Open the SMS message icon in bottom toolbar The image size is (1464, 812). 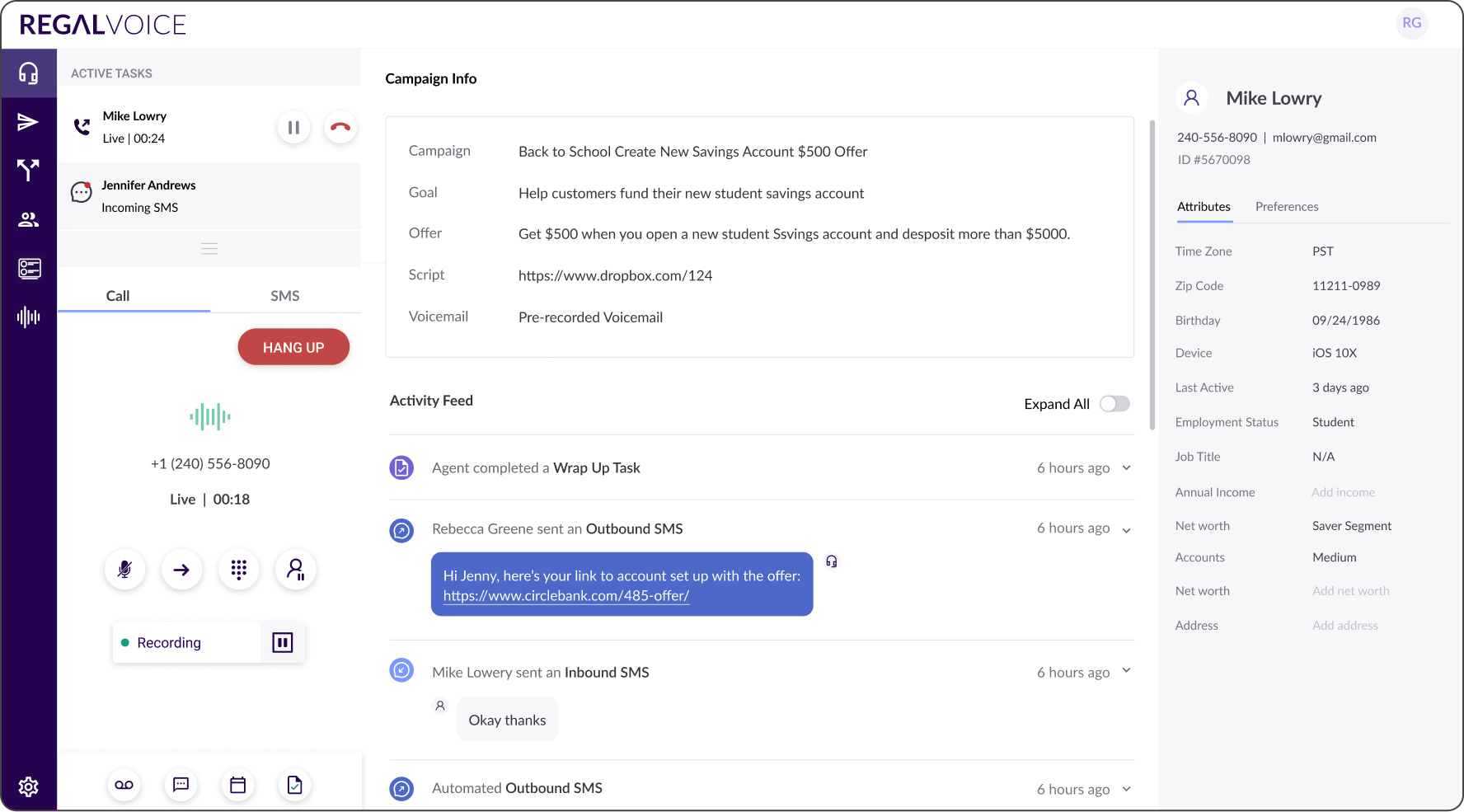(x=181, y=785)
